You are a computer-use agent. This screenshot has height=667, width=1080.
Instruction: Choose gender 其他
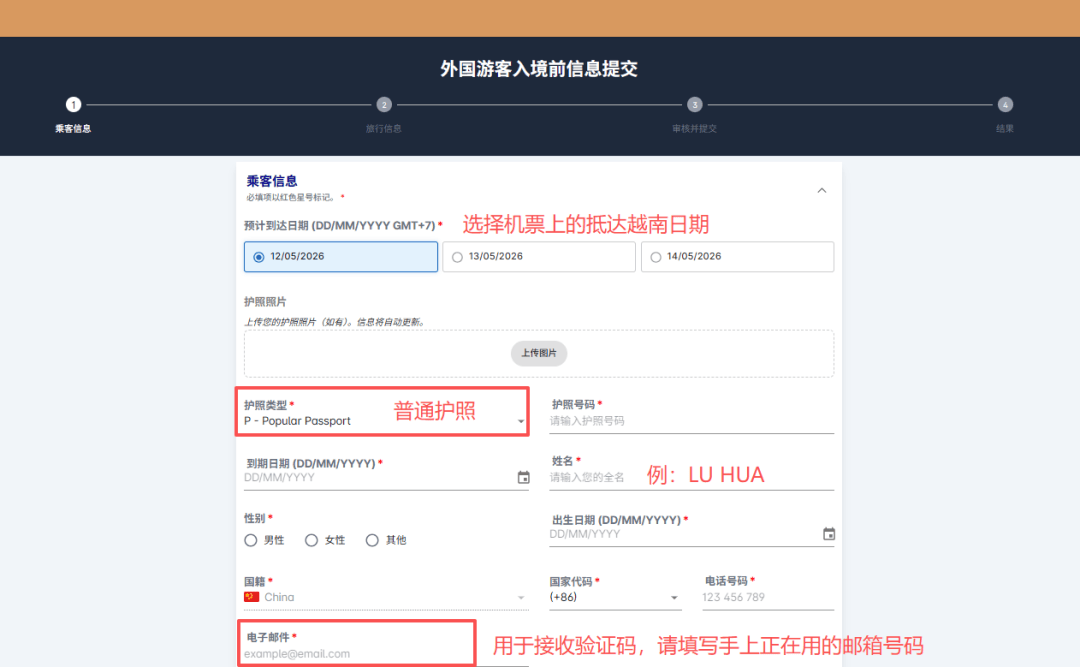372,540
